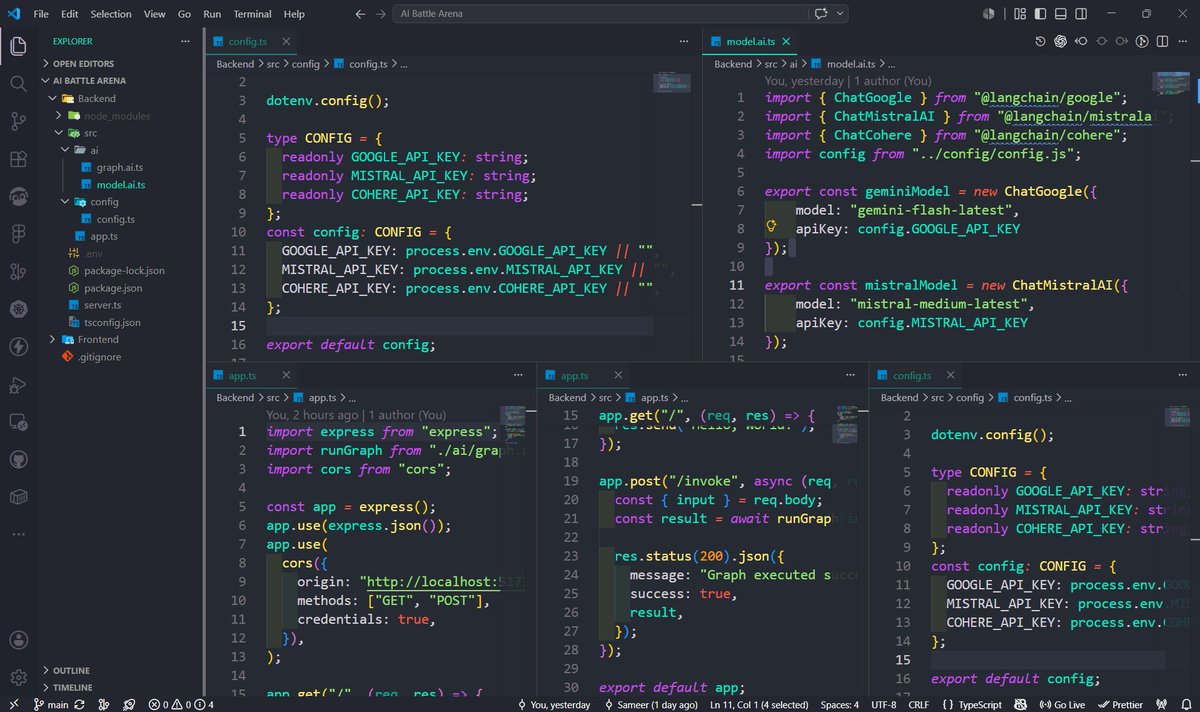This screenshot has width=1200, height=712.
Task: Open More Actions ellipsis in model.ai.ts toolbar
Action: point(1184,41)
